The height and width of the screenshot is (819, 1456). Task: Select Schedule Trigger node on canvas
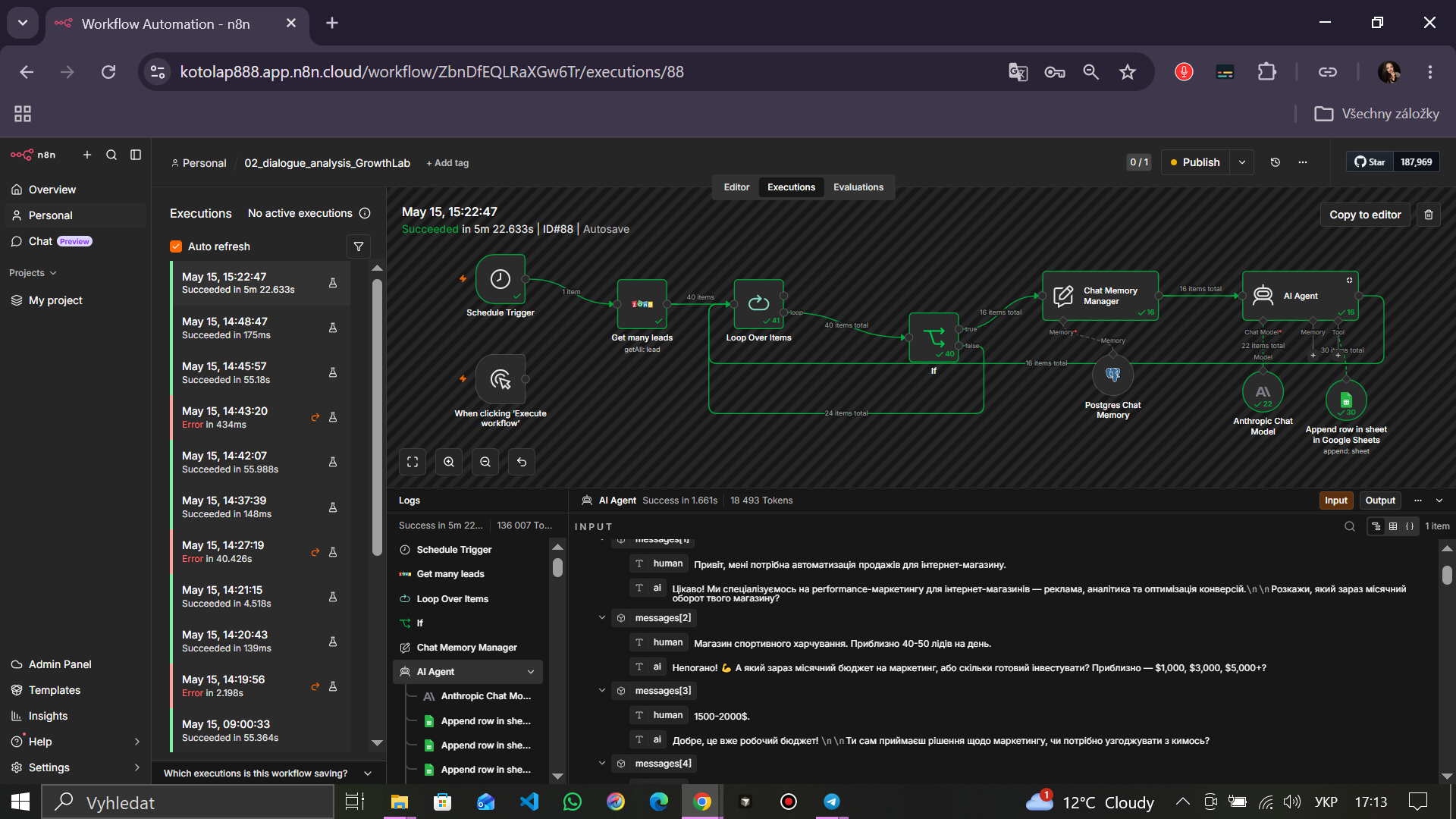pyautogui.click(x=500, y=279)
